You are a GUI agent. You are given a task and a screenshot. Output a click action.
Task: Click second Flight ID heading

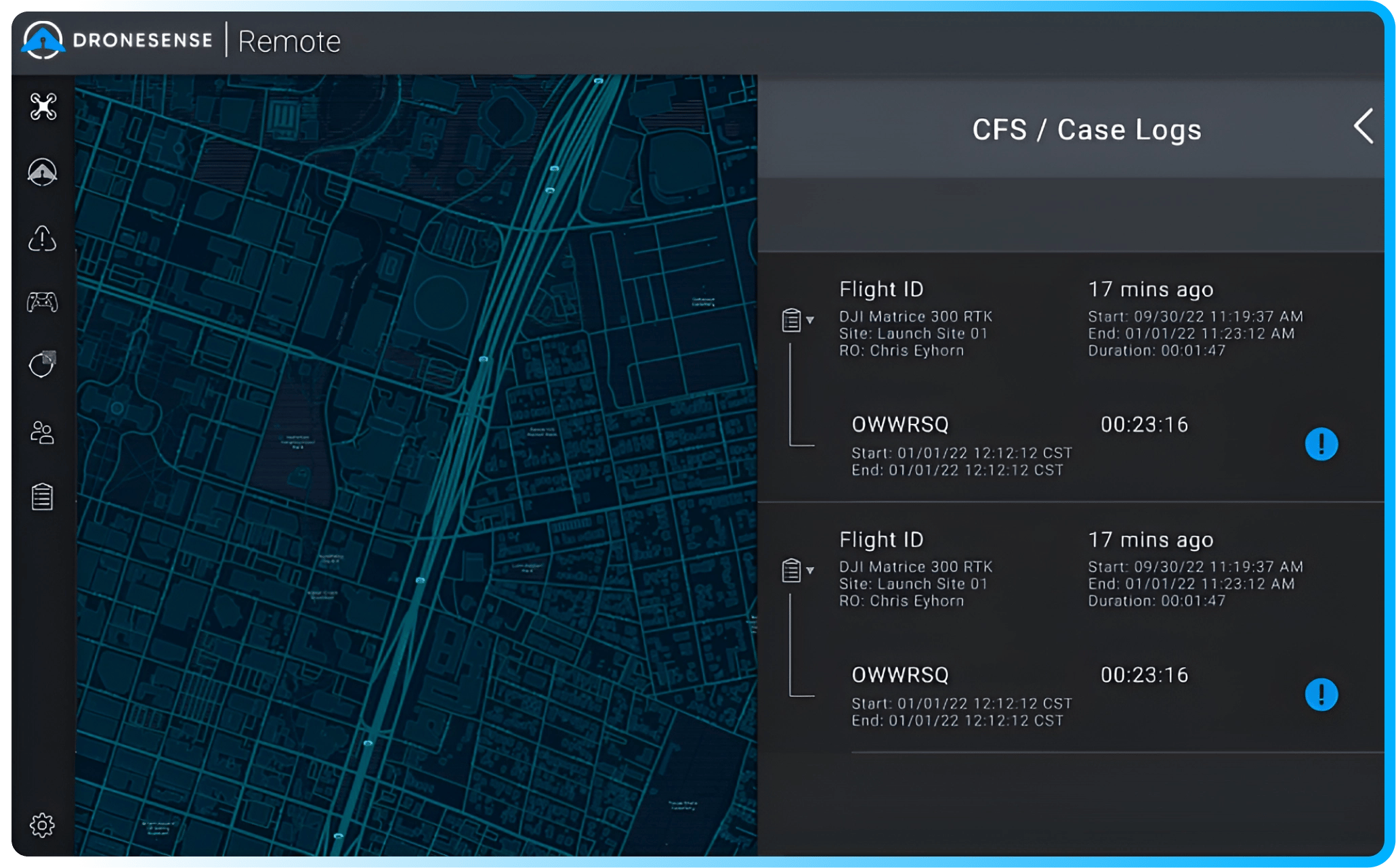pyautogui.click(x=881, y=540)
